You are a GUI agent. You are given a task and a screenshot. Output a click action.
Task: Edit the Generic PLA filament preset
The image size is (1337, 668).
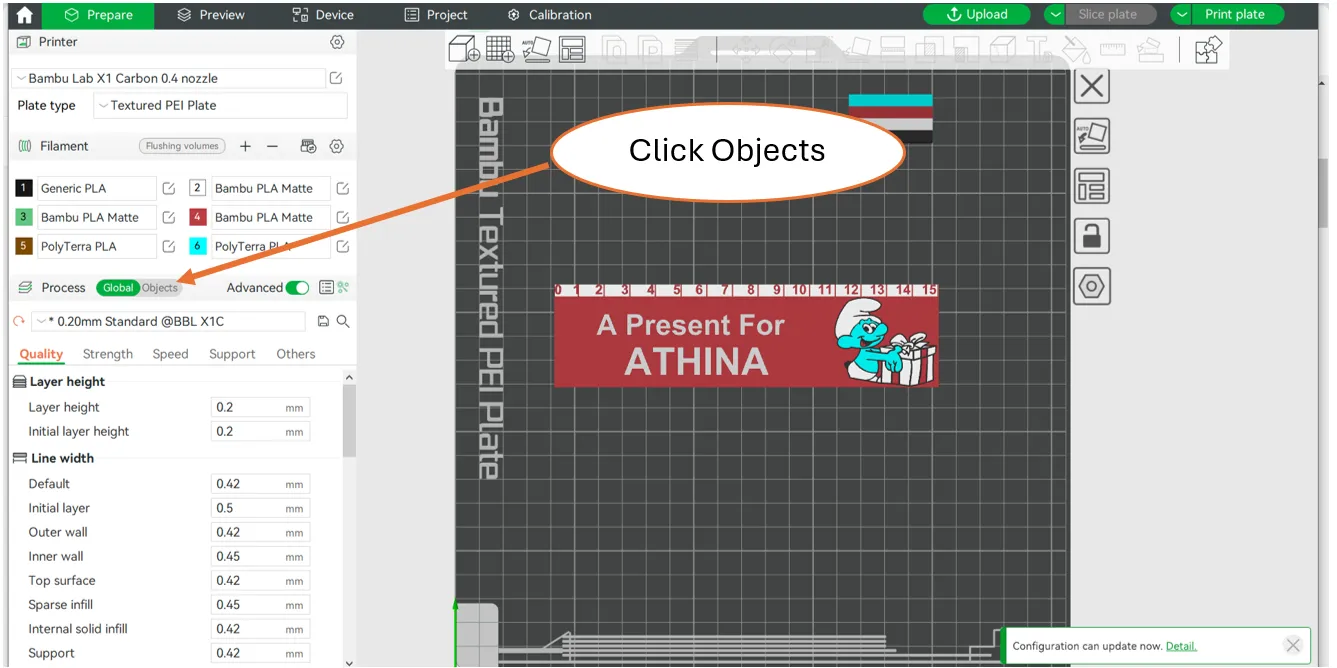click(169, 188)
